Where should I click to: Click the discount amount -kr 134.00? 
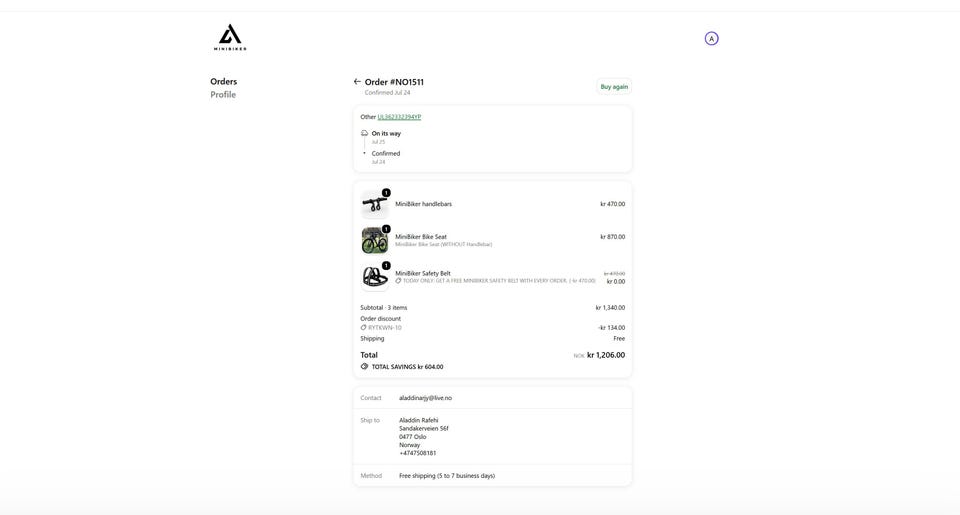click(x=612, y=328)
